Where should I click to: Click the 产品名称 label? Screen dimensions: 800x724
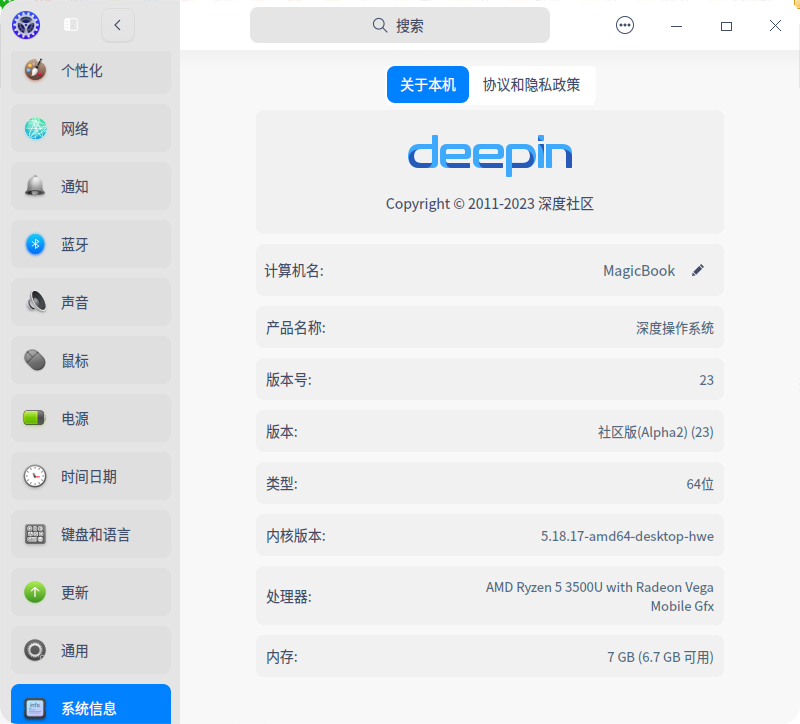(x=295, y=328)
